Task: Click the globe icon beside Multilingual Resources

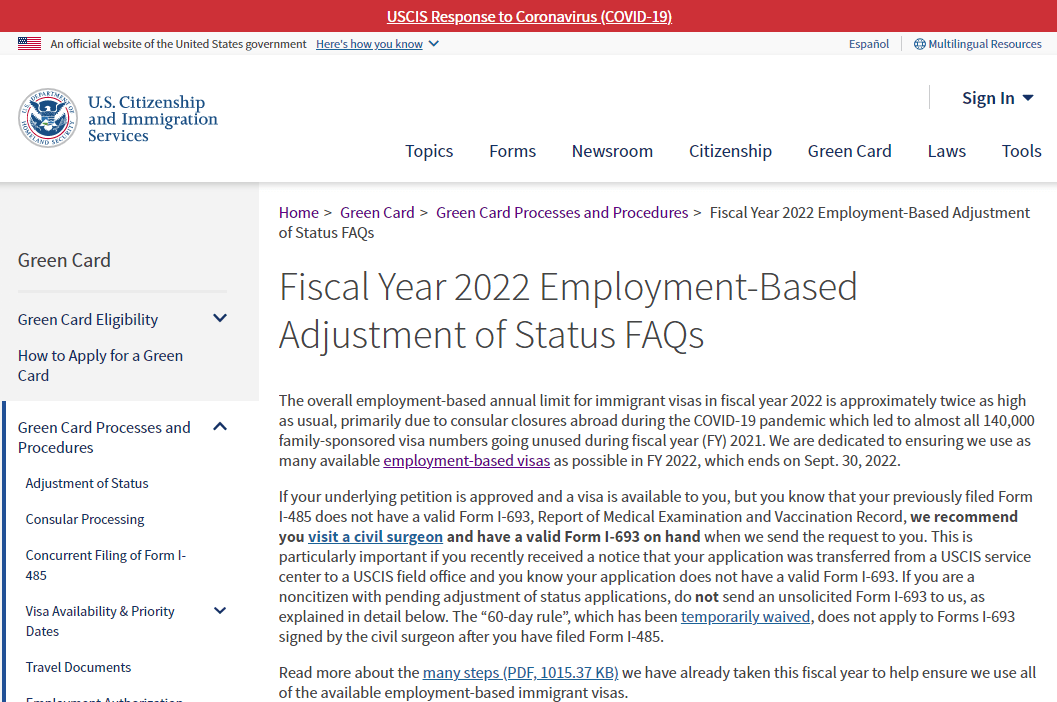Action: pyautogui.click(x=919, y=44)
